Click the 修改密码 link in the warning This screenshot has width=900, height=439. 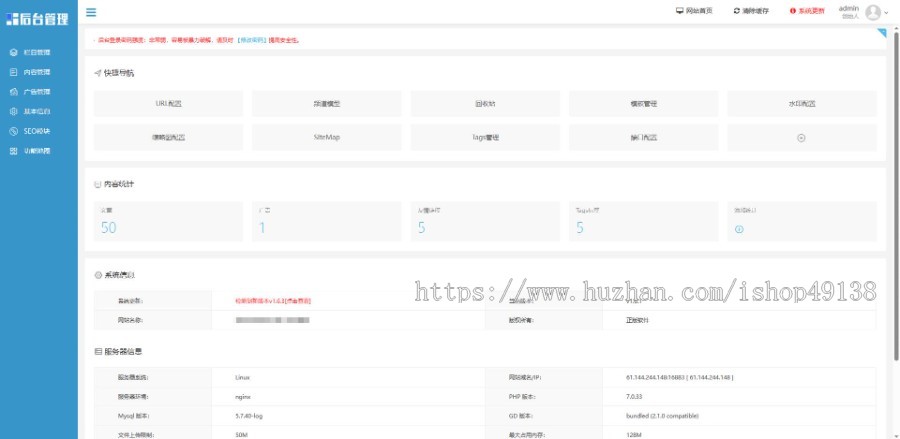click(x=252, y=40)
